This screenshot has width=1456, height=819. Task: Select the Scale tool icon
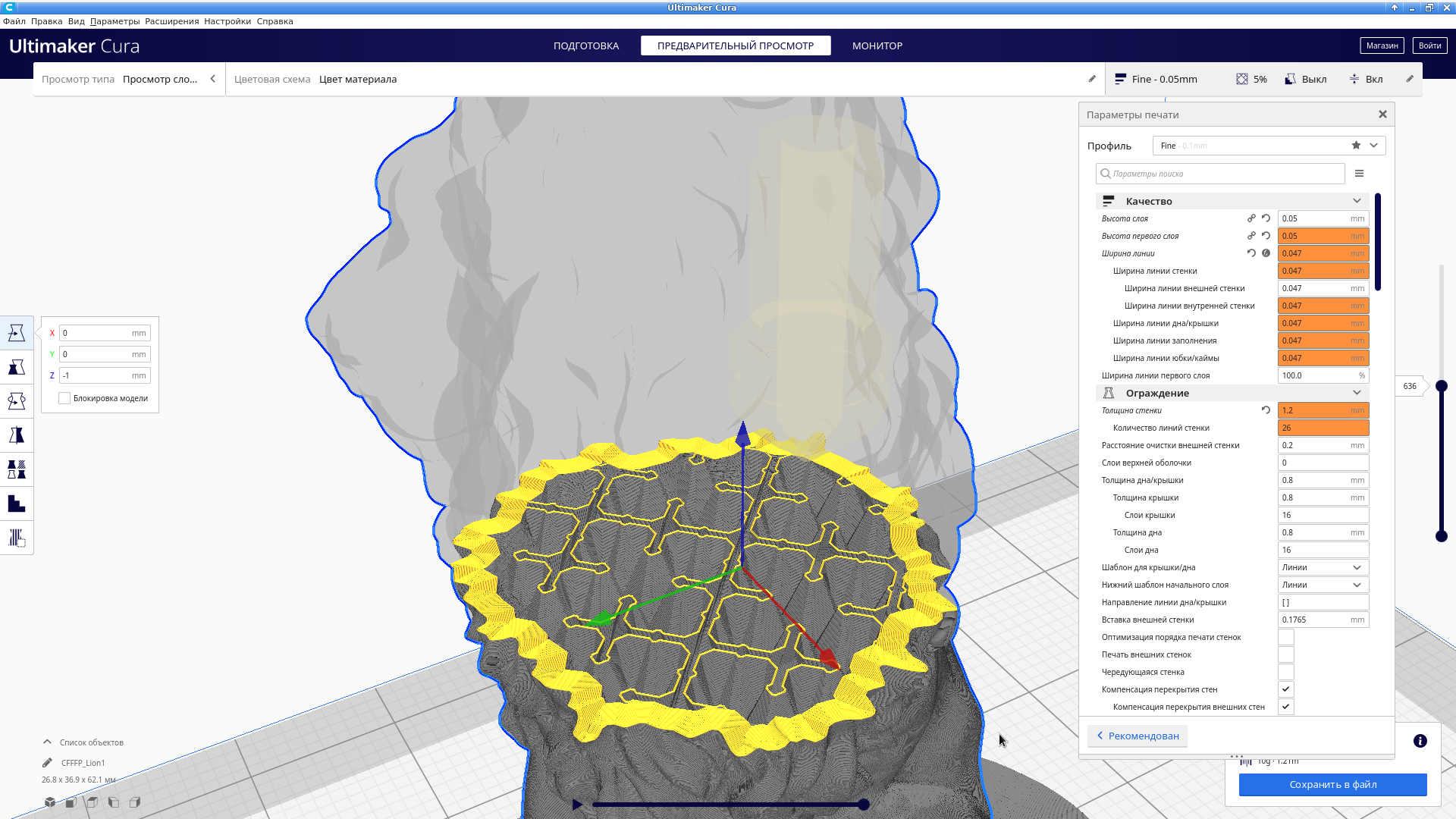[x=17, y=367]
